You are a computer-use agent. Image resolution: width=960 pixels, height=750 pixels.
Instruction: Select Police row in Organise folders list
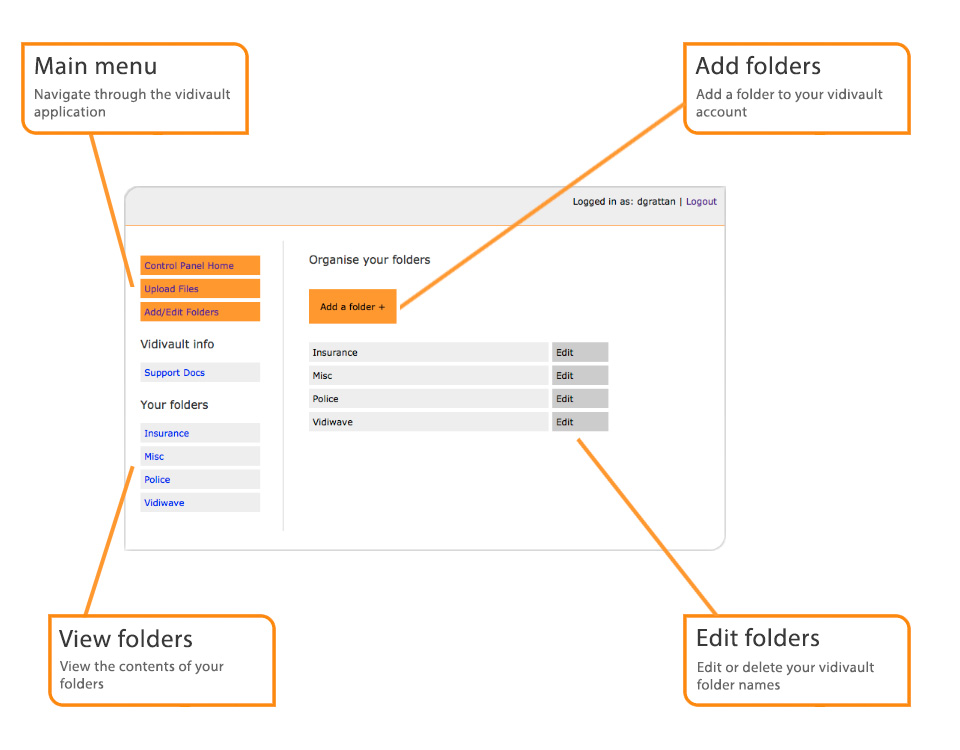pos(429,399)
